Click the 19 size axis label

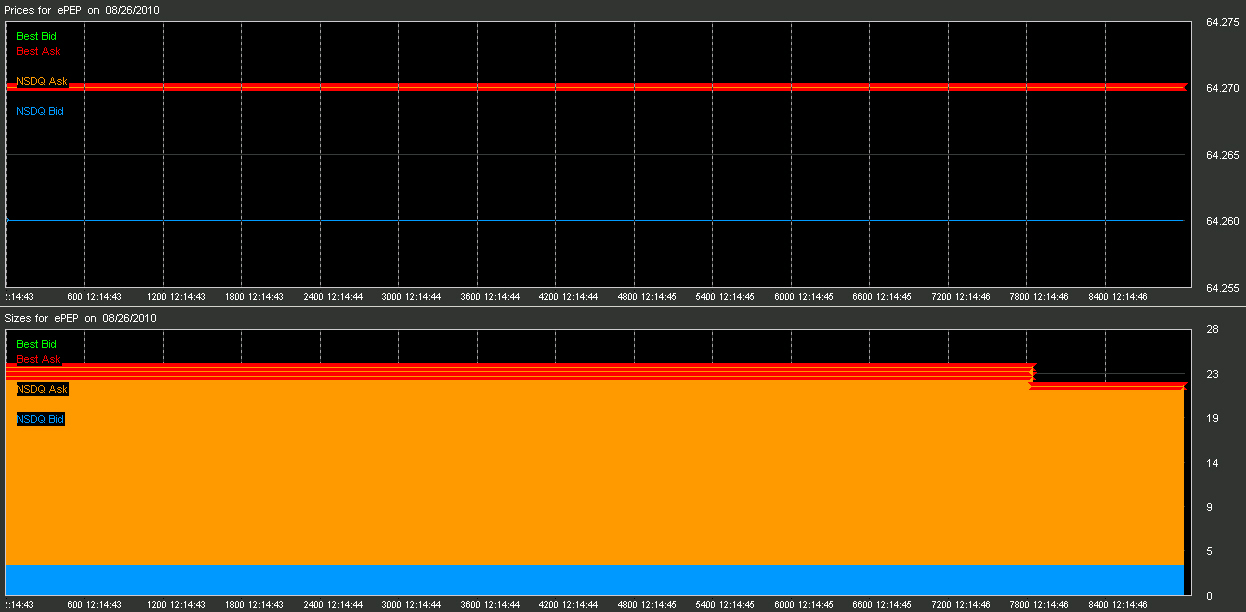pyautogui.click(x=1212, y=419)
